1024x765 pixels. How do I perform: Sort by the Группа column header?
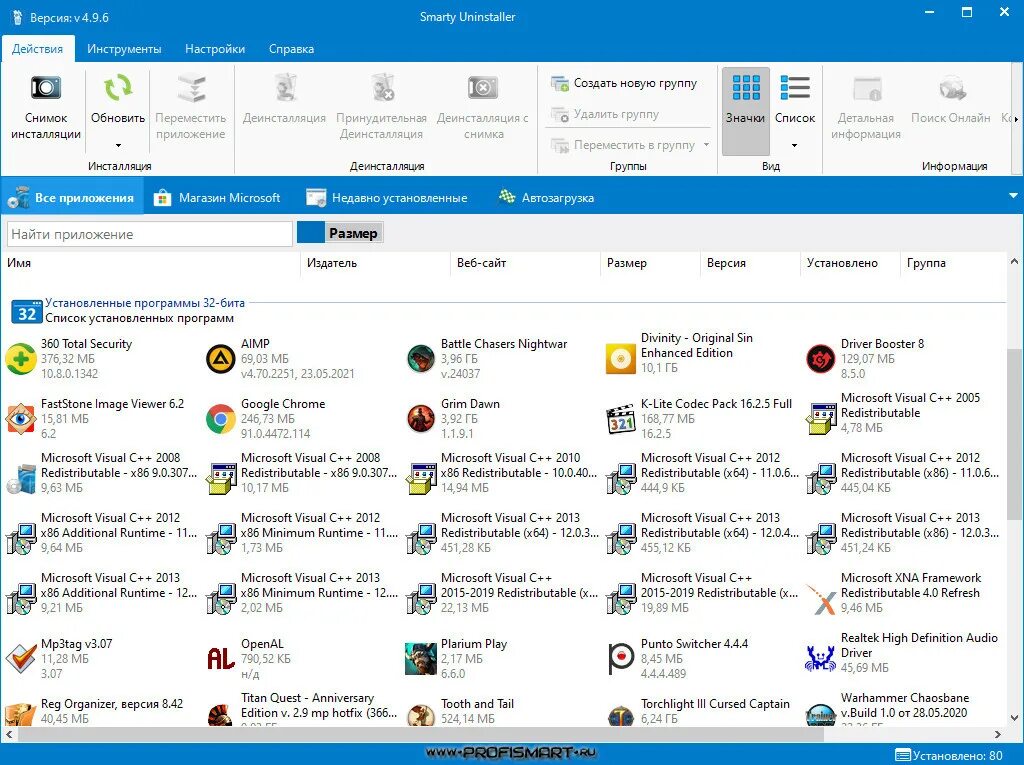tap(926, 263)
